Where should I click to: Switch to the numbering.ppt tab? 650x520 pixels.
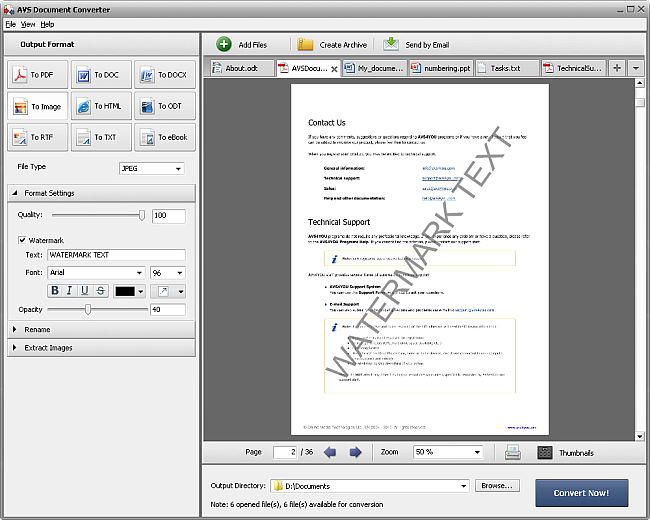pos(441,68)
